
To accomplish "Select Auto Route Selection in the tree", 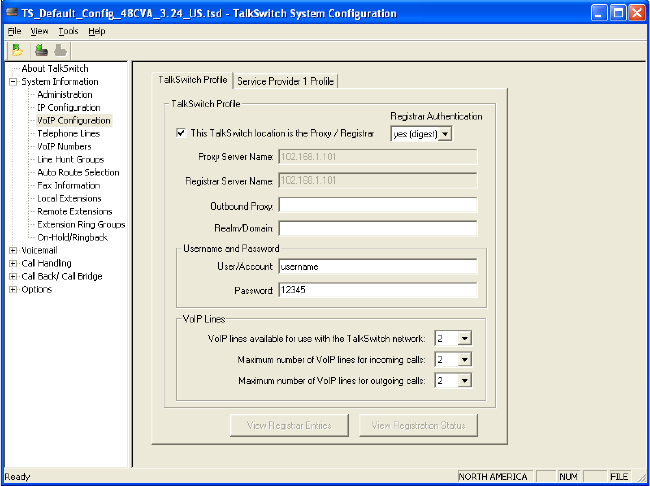I will (78, 173).
